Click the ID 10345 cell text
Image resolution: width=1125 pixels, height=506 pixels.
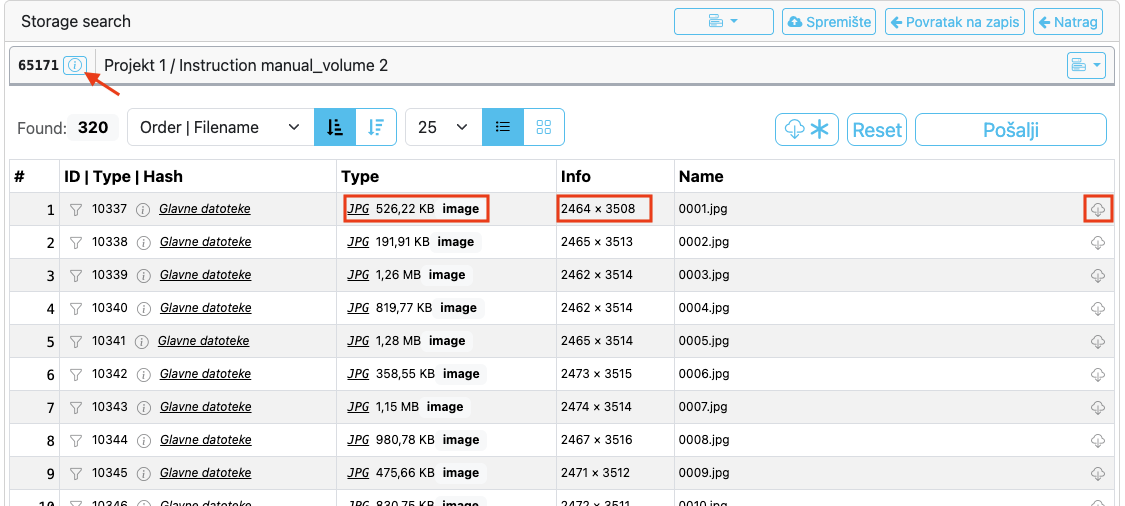click(110, 473)
